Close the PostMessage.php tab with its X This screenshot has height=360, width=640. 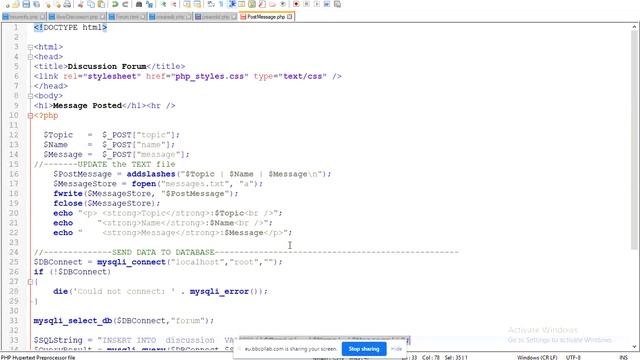click(x=289, y=17)
